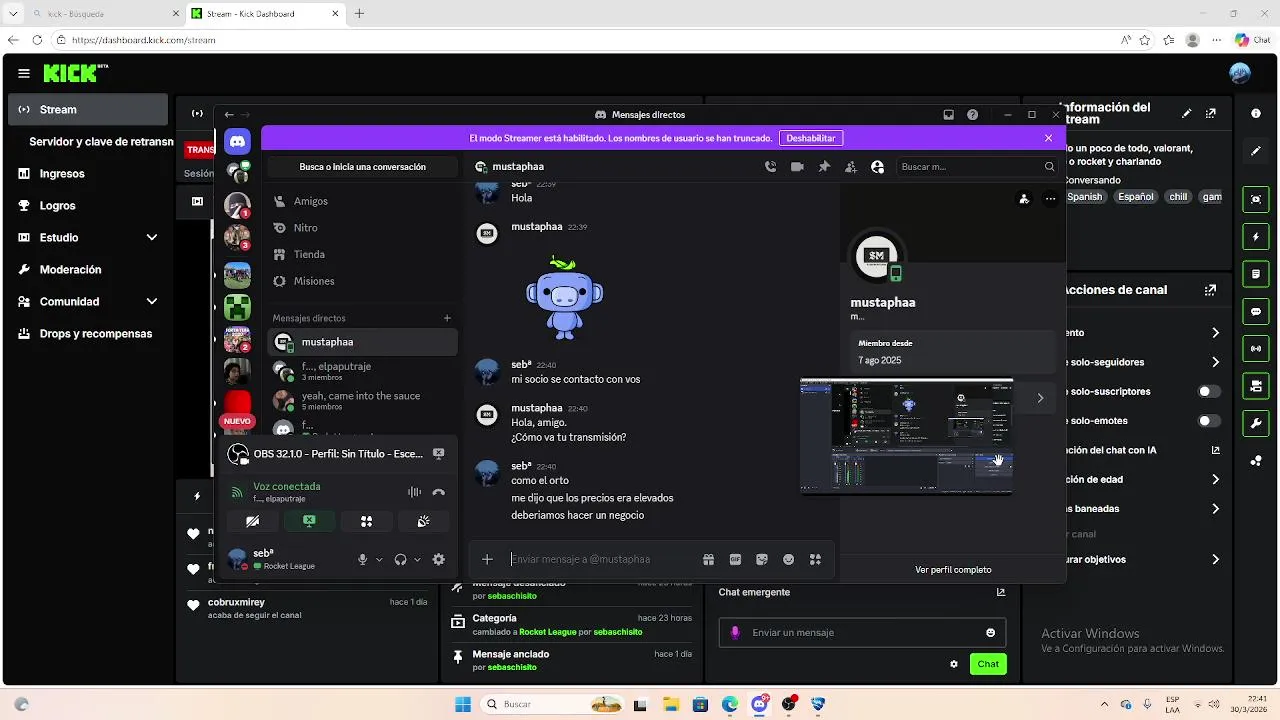Open Busca o inicia una conversación
Screen dimensions: 1280x720
click(362, 167)
